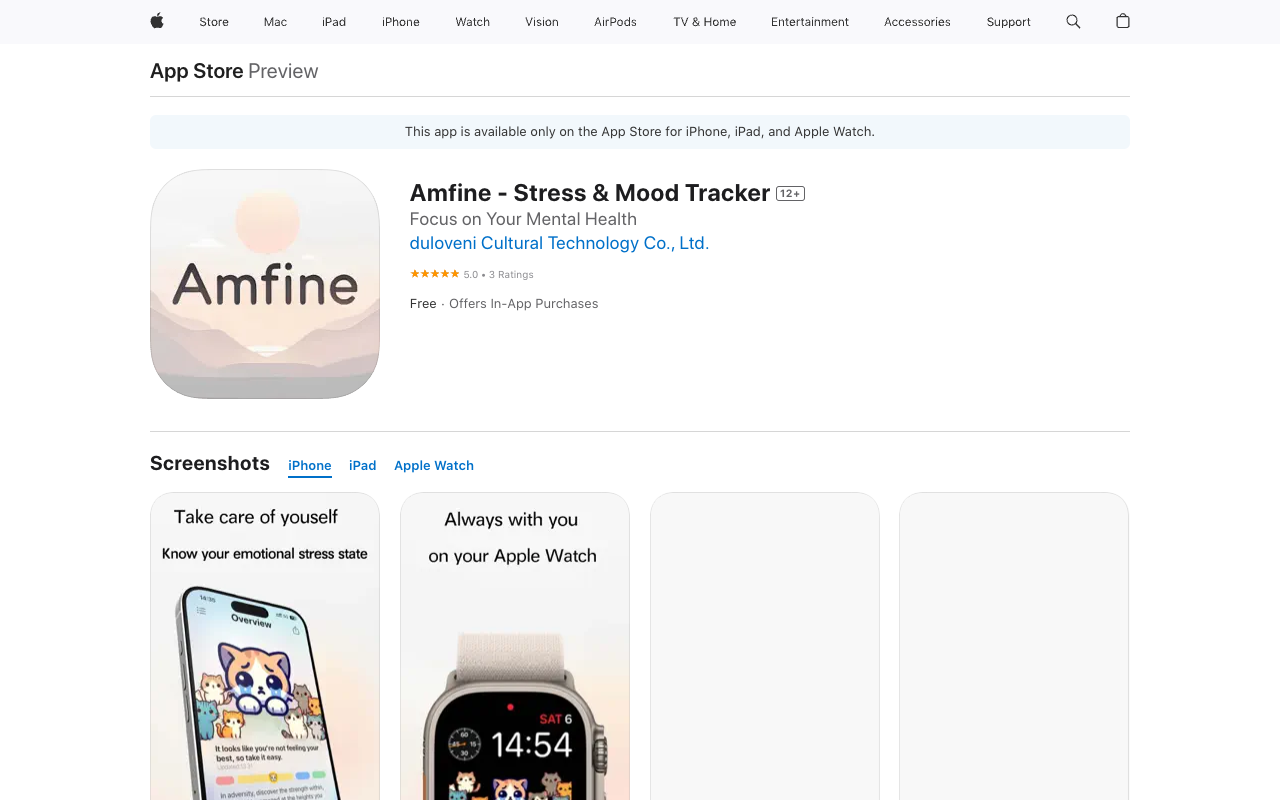
Task: Open the Take care of yourself screenshot
Action: click(265, 646)
